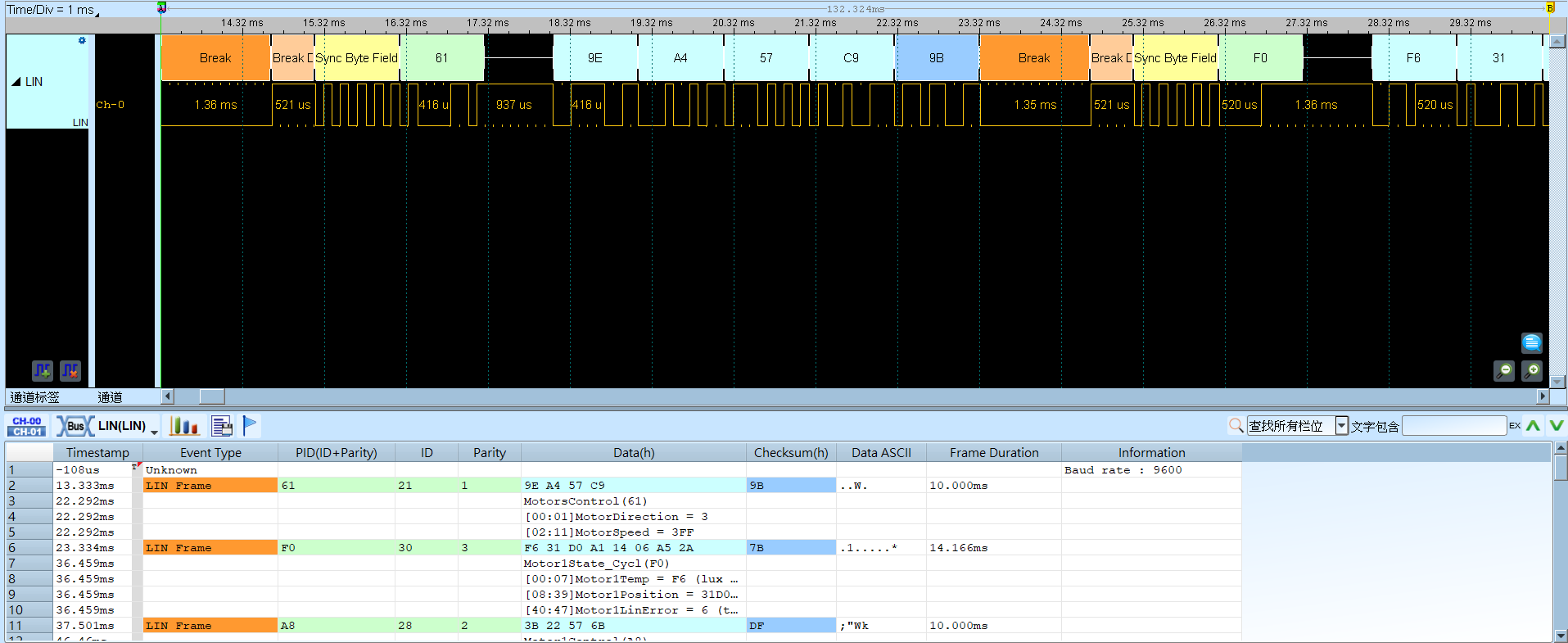
Task: Zoom in the waveform view
Action: [x=1531, y=371]
